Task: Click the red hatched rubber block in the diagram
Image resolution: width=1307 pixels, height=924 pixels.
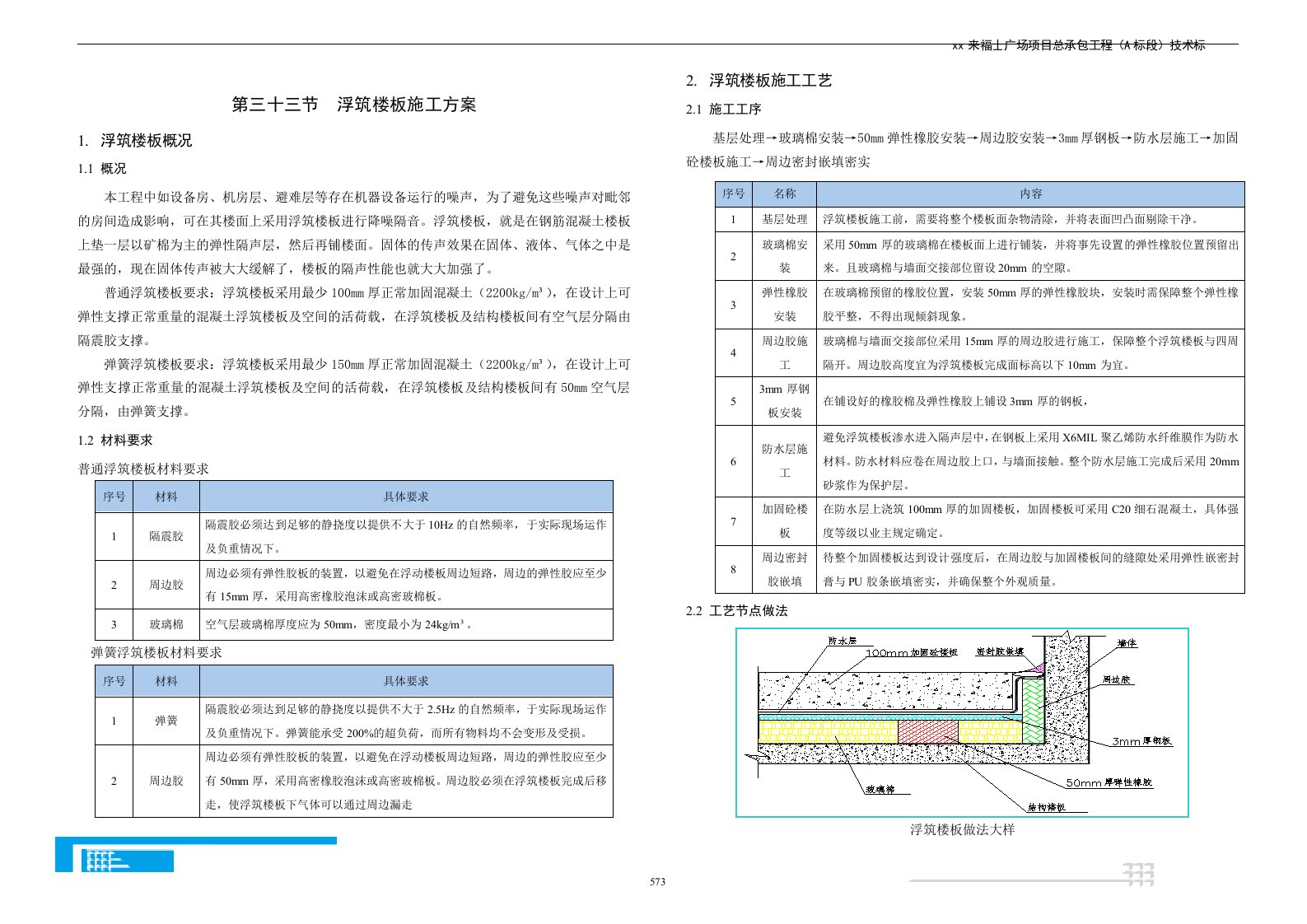Action: point(927,731)
